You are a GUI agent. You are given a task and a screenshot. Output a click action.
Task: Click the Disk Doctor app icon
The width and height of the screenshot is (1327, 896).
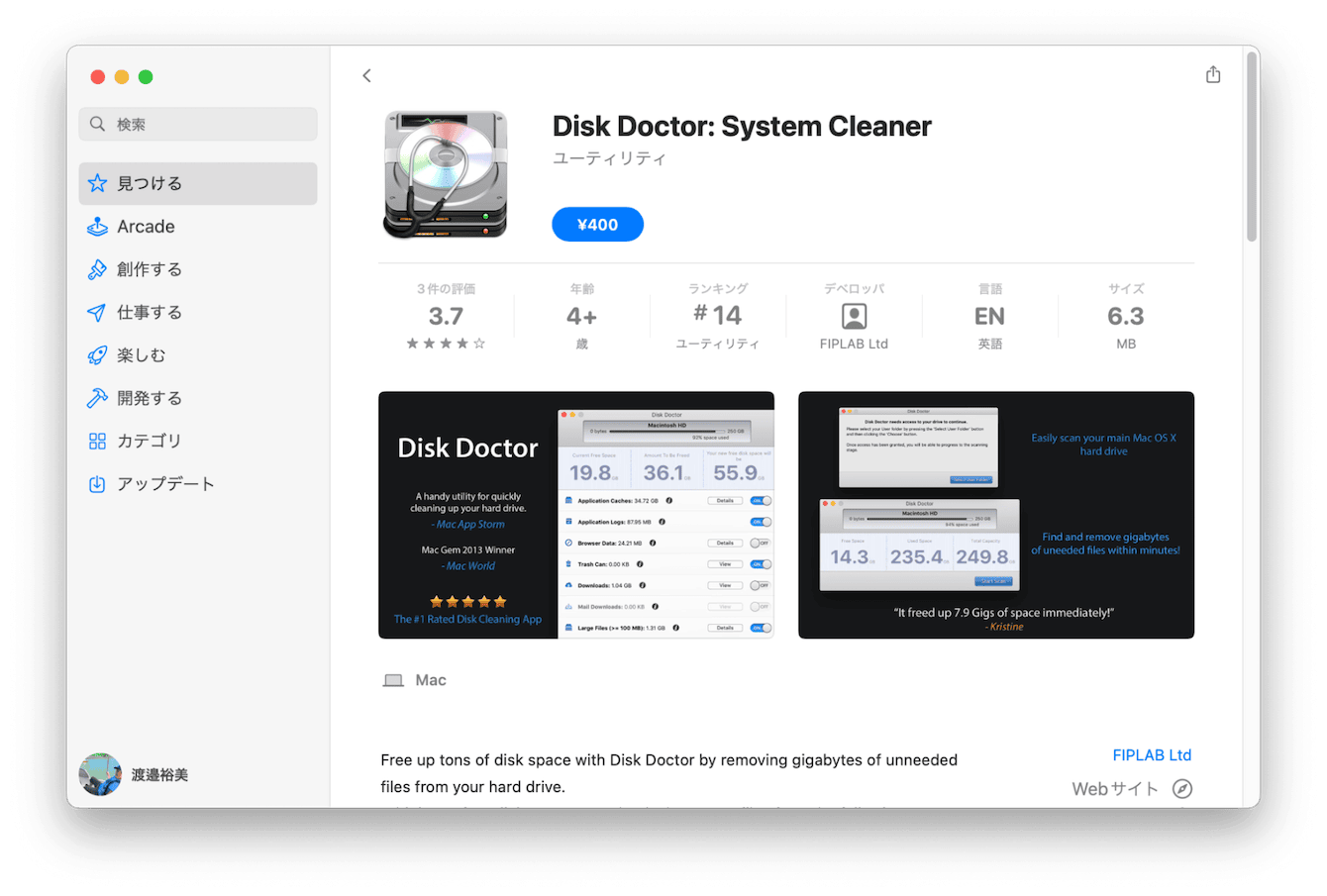[446, 174]
